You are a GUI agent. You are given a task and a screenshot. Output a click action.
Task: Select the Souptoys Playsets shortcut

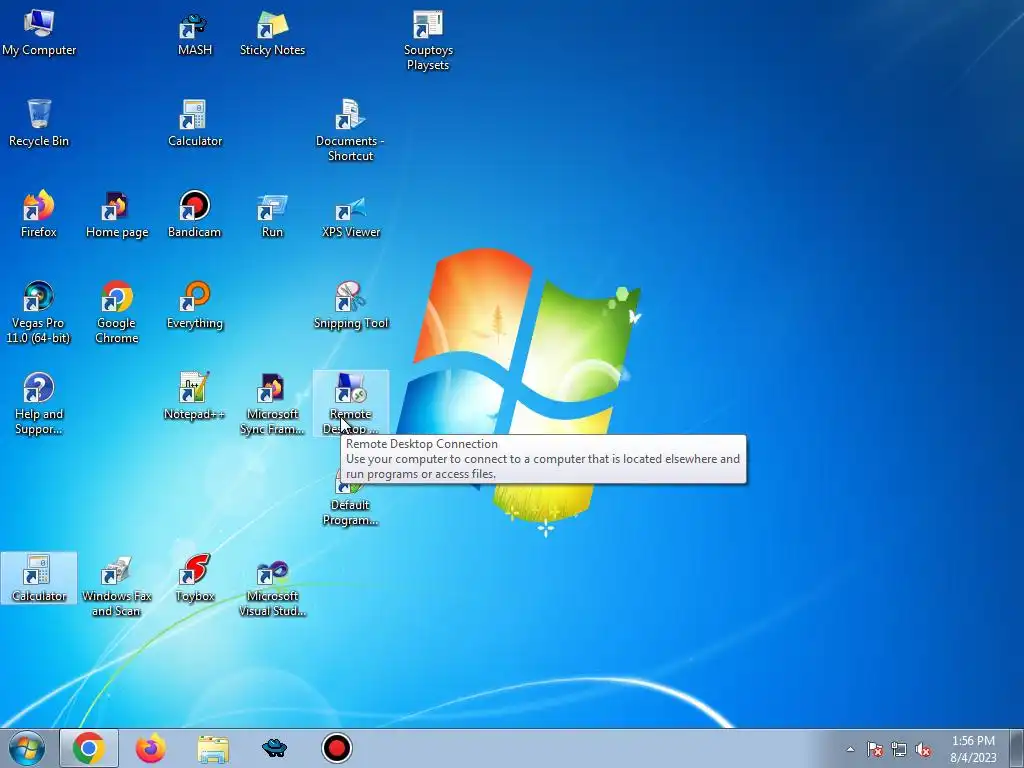point(428,40)
